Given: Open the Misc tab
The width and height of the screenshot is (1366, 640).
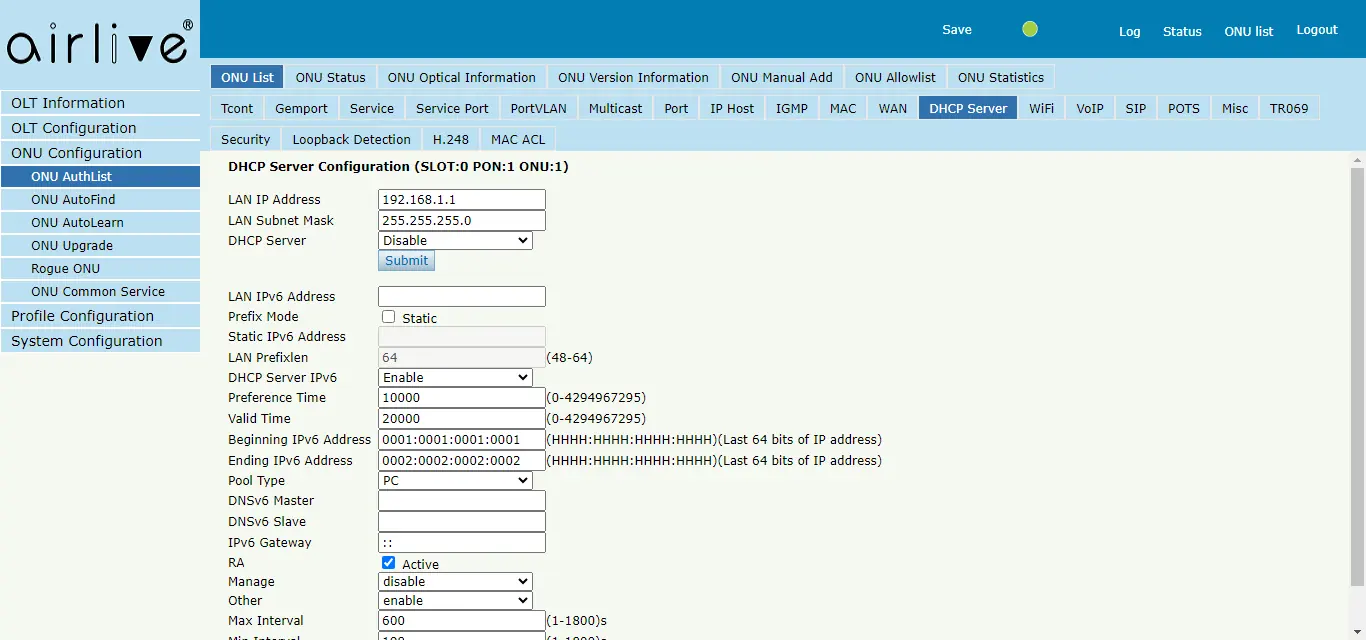Looking at the screenshot, I should coord(1235,108).
